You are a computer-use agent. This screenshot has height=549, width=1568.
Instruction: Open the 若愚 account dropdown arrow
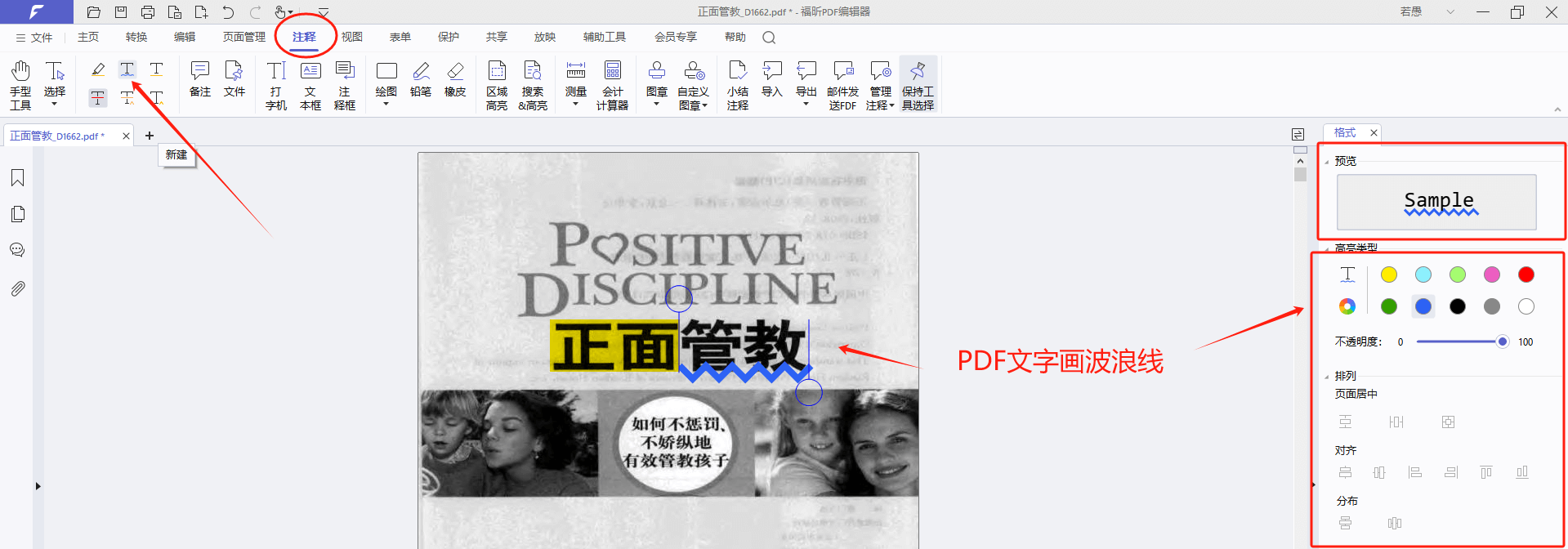coord(1450,12)
